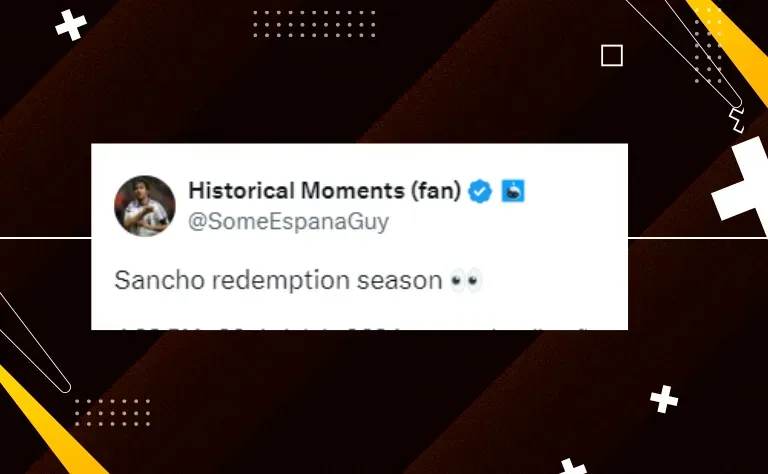Image resolution: width=768 pixels, height=474 pixels.
Task: Click the small white plus near bottom right
Action: click(664, 399)
